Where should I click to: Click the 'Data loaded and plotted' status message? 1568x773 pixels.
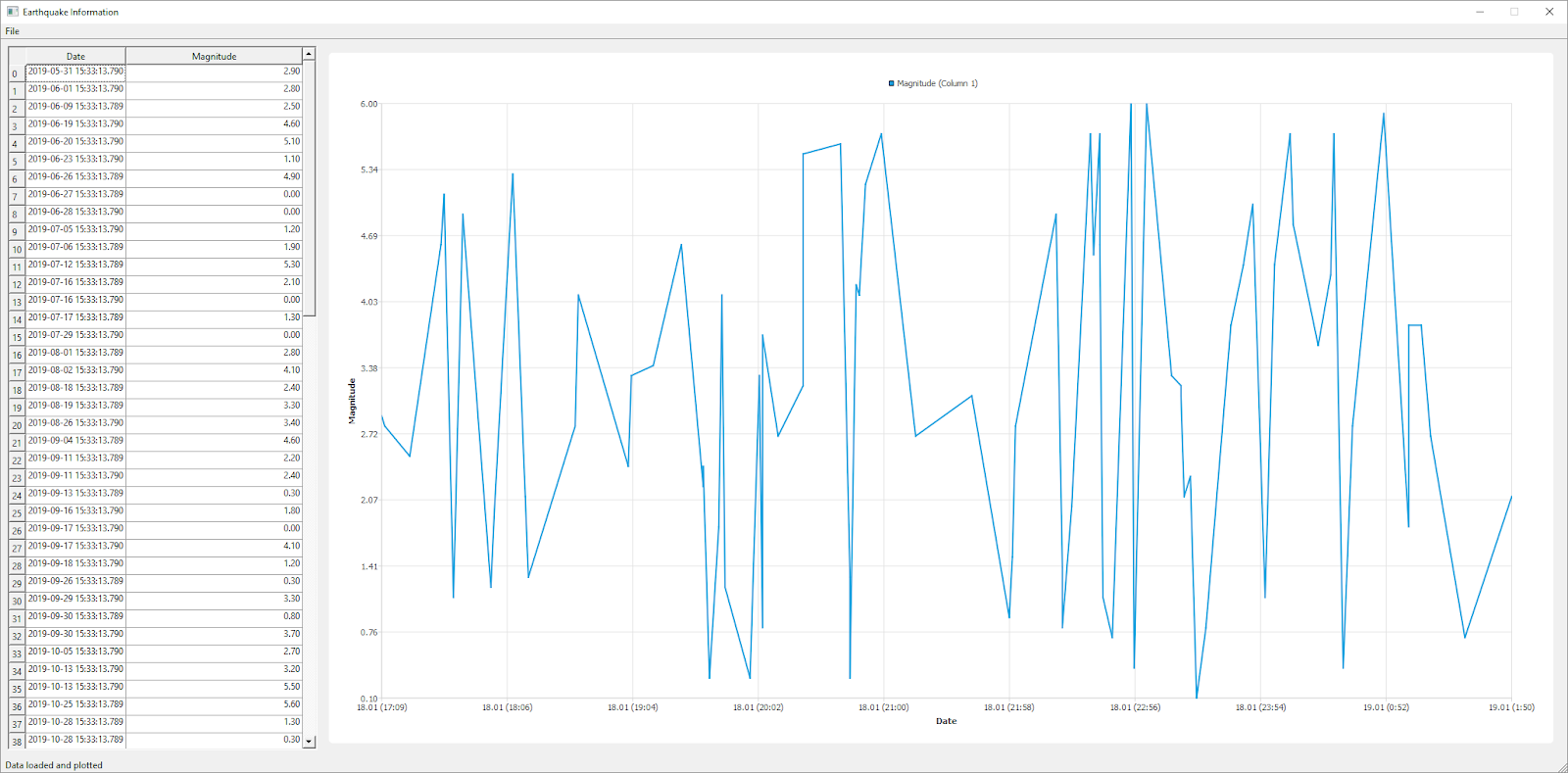(54, 765)
